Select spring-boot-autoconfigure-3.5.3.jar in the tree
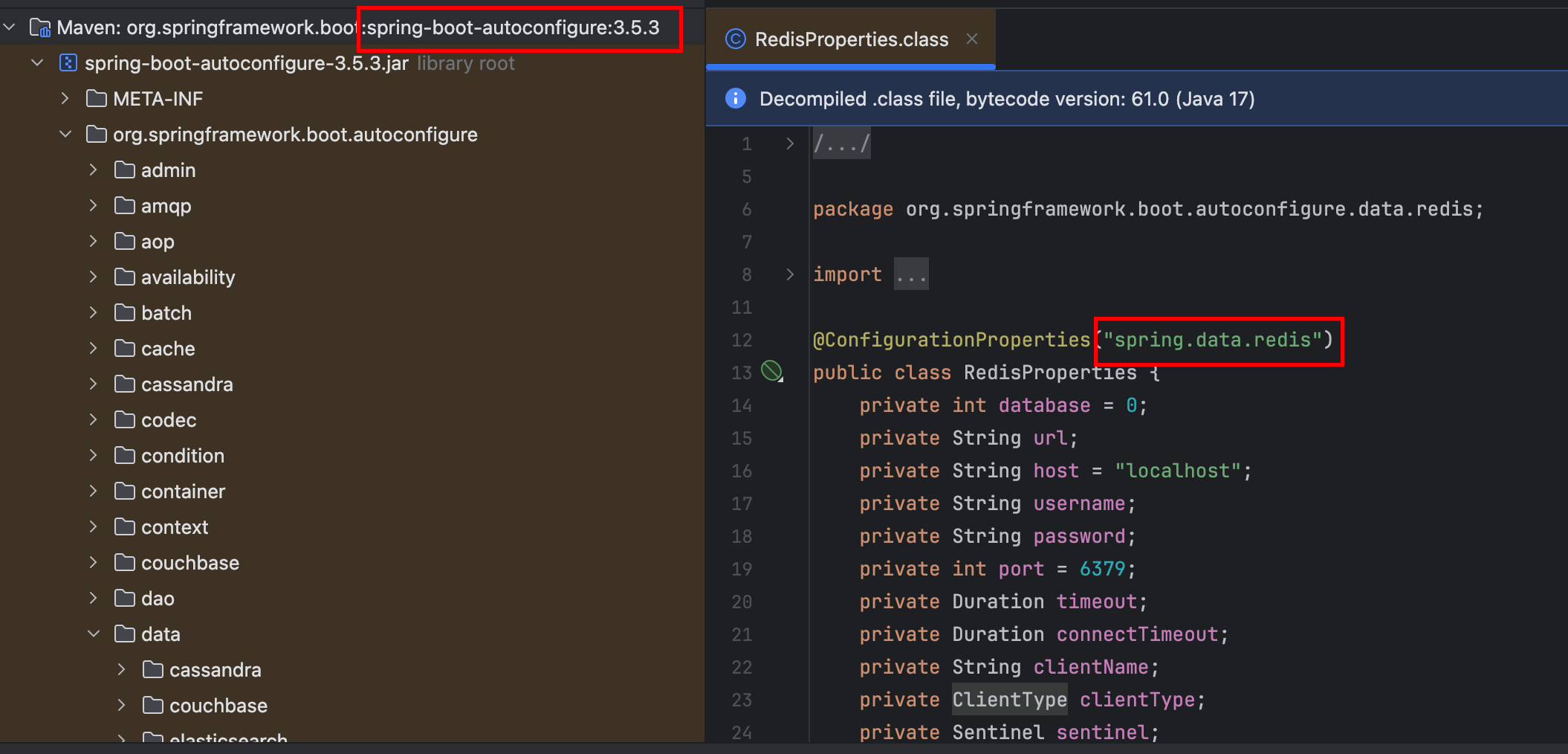The height and width of the screenshot is (754, 1568). 352,63
